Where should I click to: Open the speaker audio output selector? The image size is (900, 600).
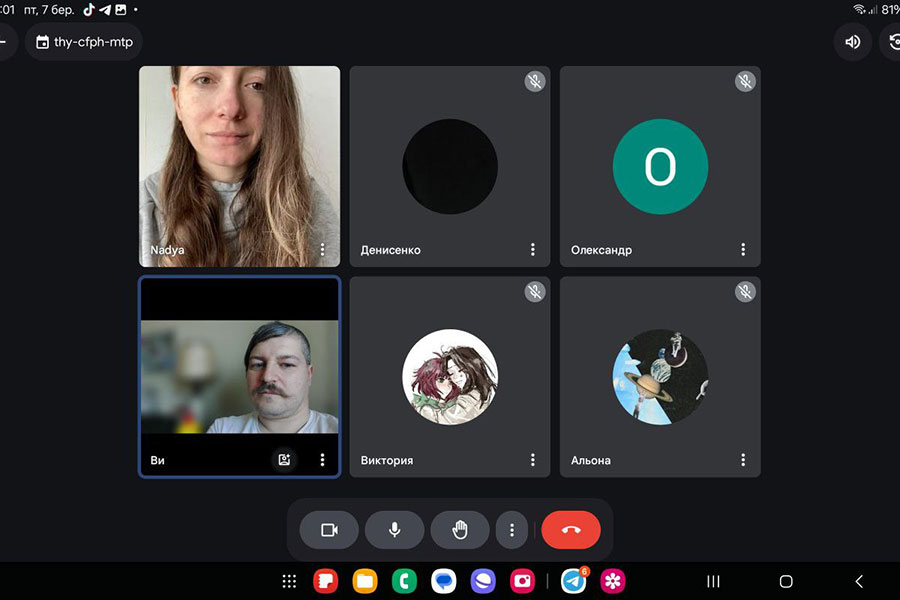852,42
